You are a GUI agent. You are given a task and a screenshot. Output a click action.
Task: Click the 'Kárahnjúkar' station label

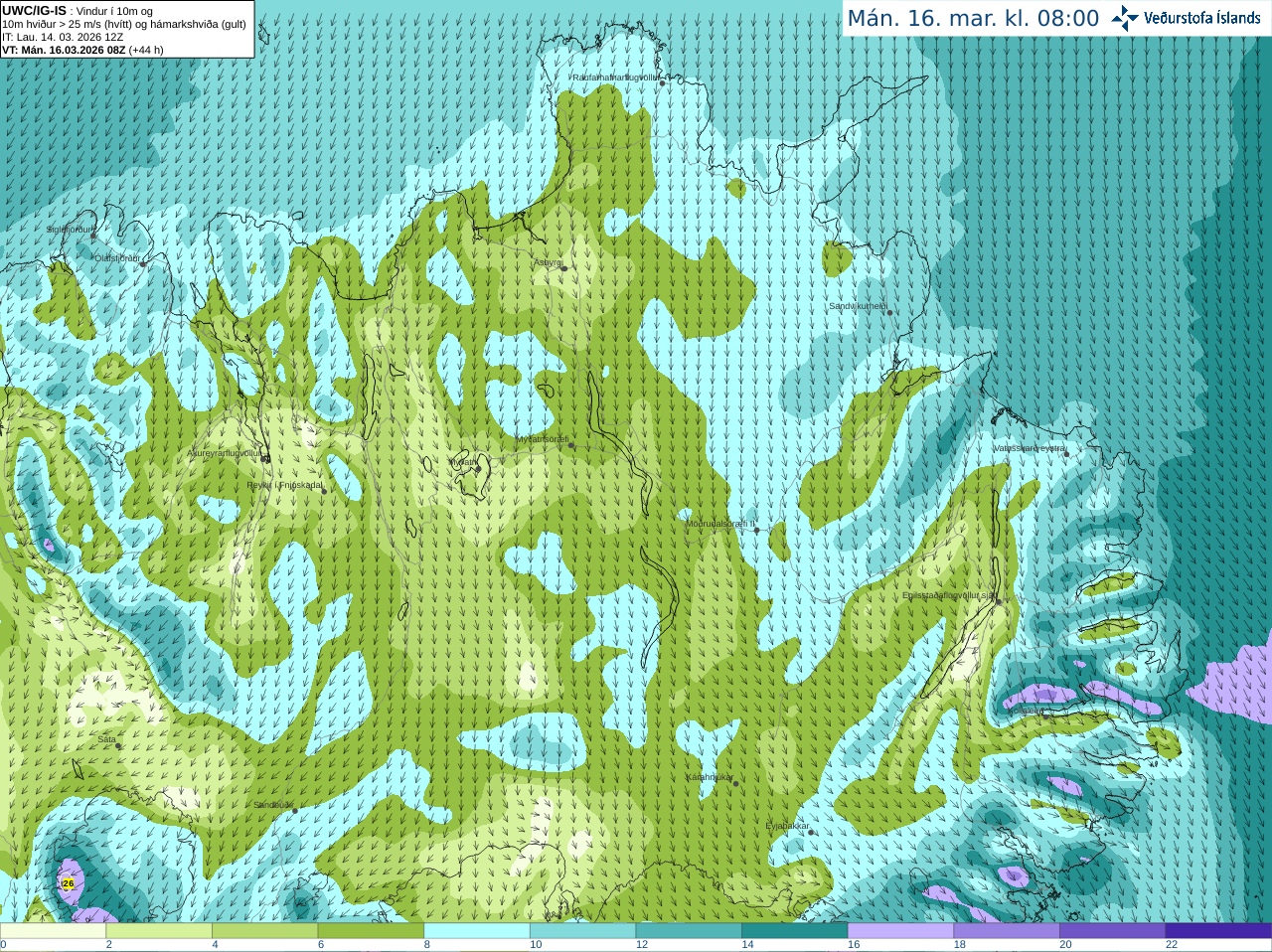(x=710, y=777)
